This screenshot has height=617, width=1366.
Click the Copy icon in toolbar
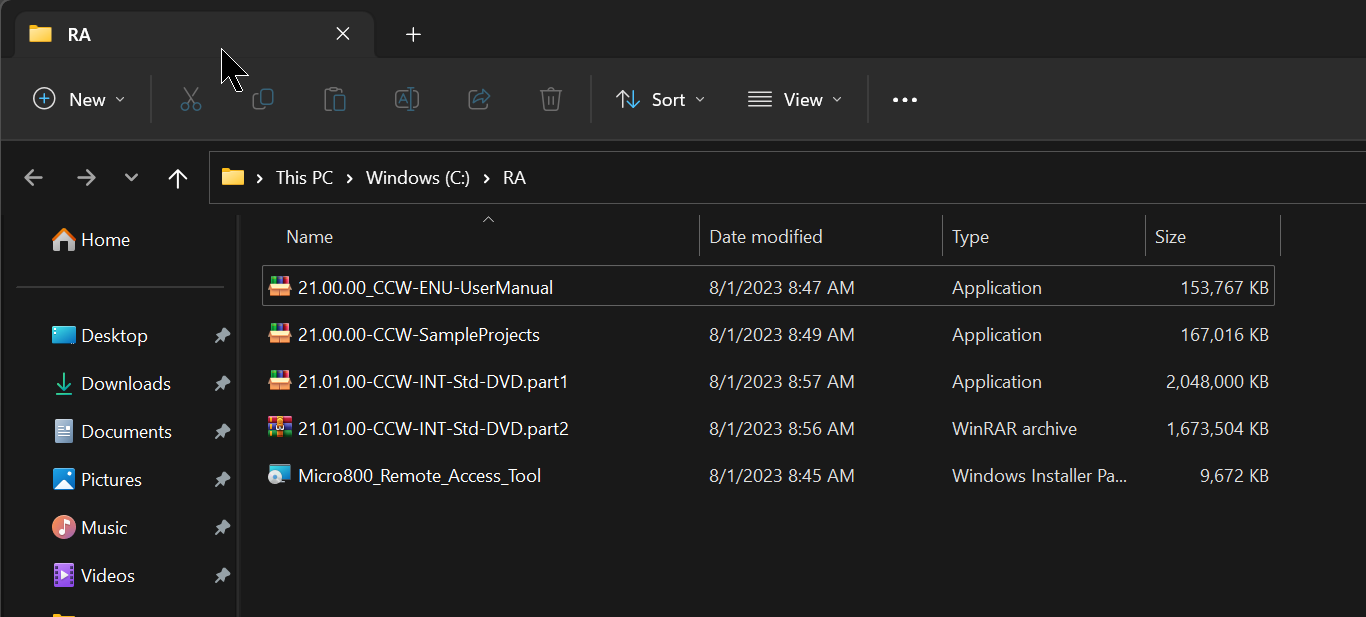pos(263,99)
